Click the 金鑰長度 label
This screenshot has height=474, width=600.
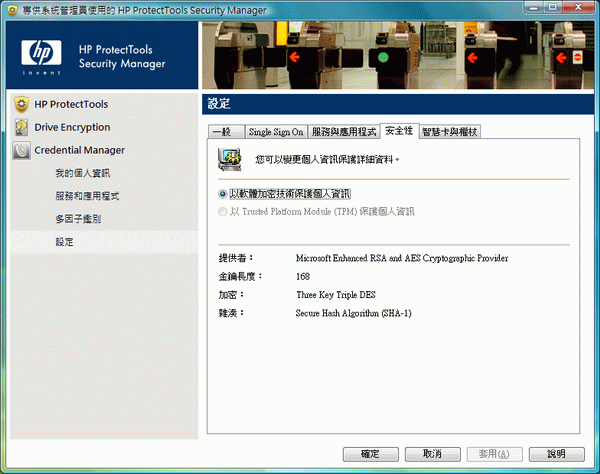tap(240, 277)
